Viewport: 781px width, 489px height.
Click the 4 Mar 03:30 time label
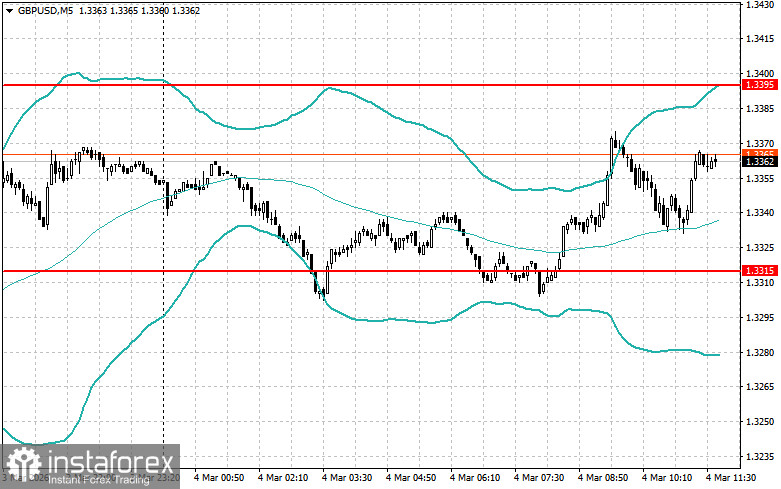click(x=347, y=478)
